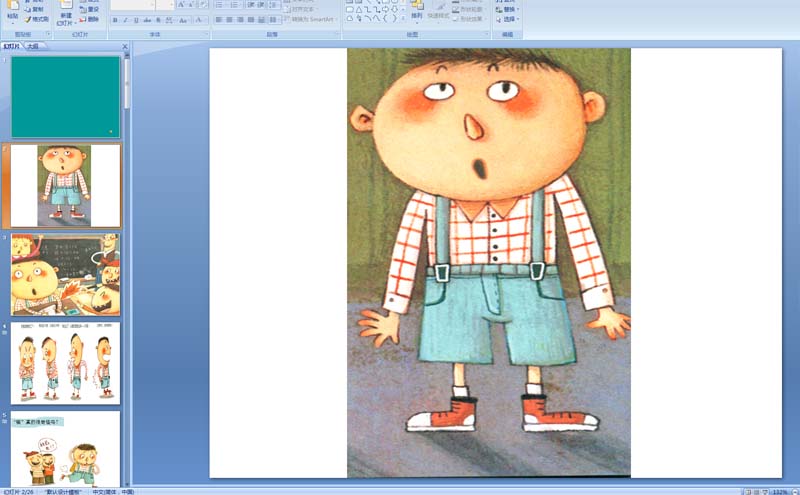Switch to the Slides (幻灯片) pane tab
The height and width of the screenshot is (495, 800).
pyautogui.click(x=11, y=46)
